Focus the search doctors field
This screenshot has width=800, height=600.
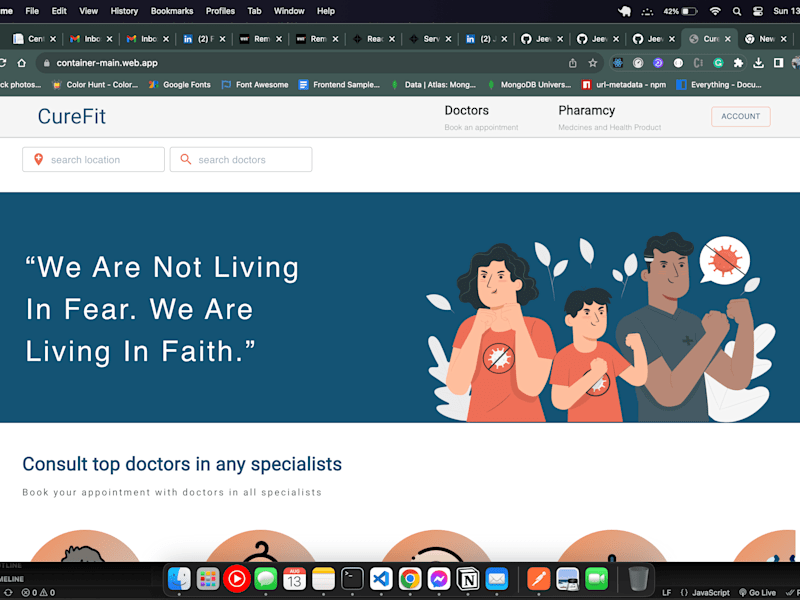click(x=241, y=160)
